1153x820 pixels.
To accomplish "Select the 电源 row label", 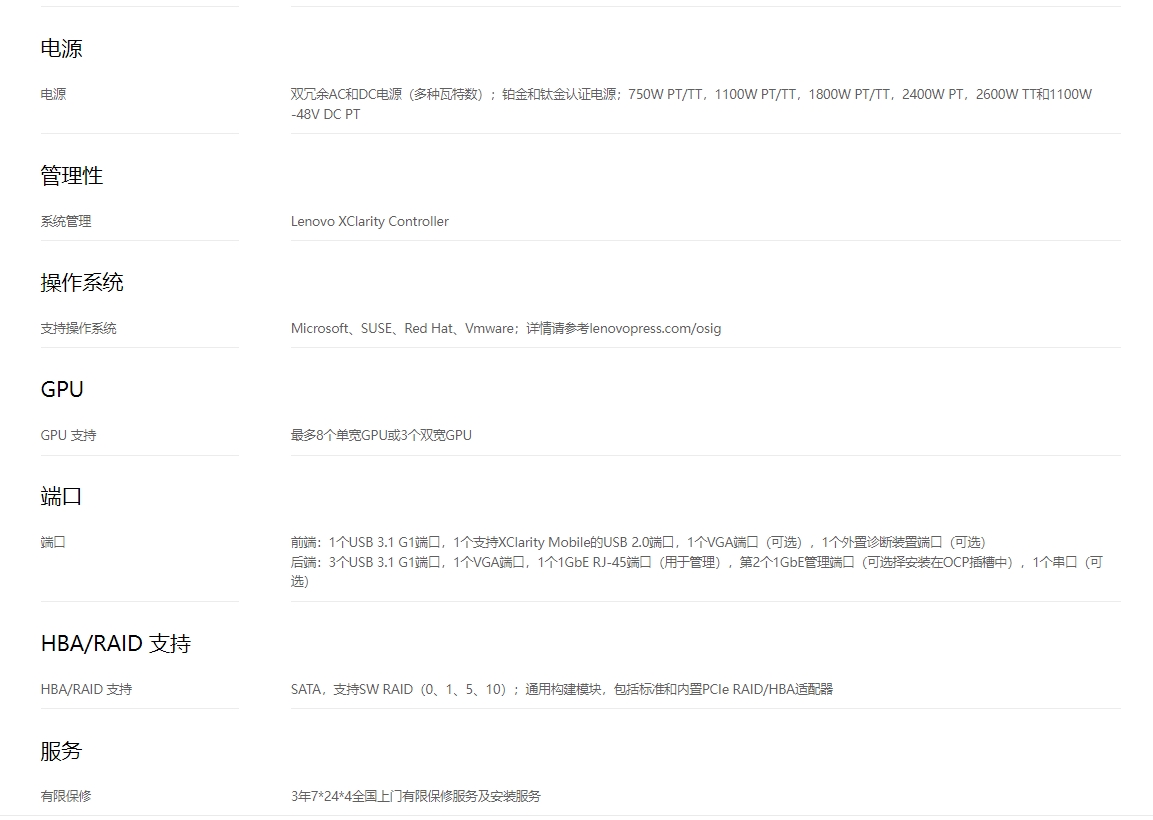I will point(53,94).
